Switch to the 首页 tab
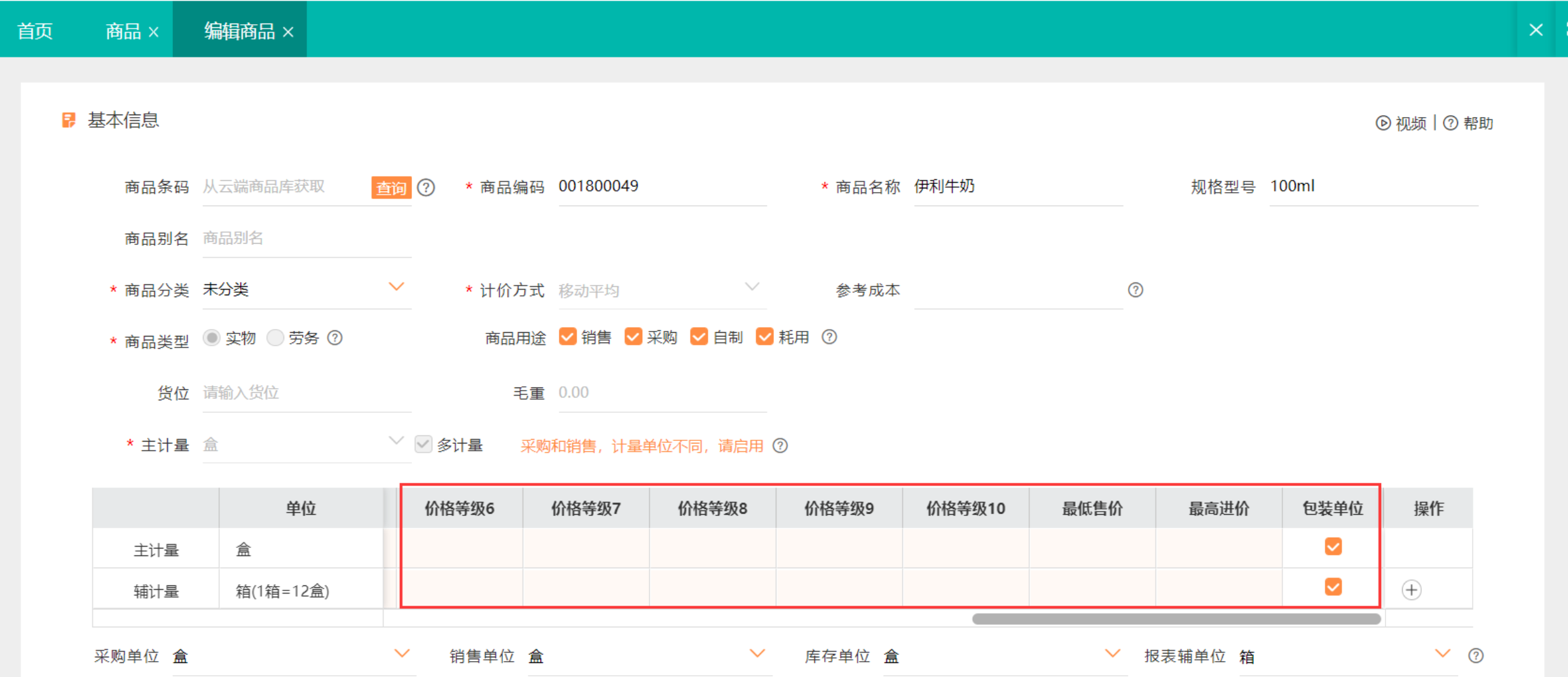 35,31
